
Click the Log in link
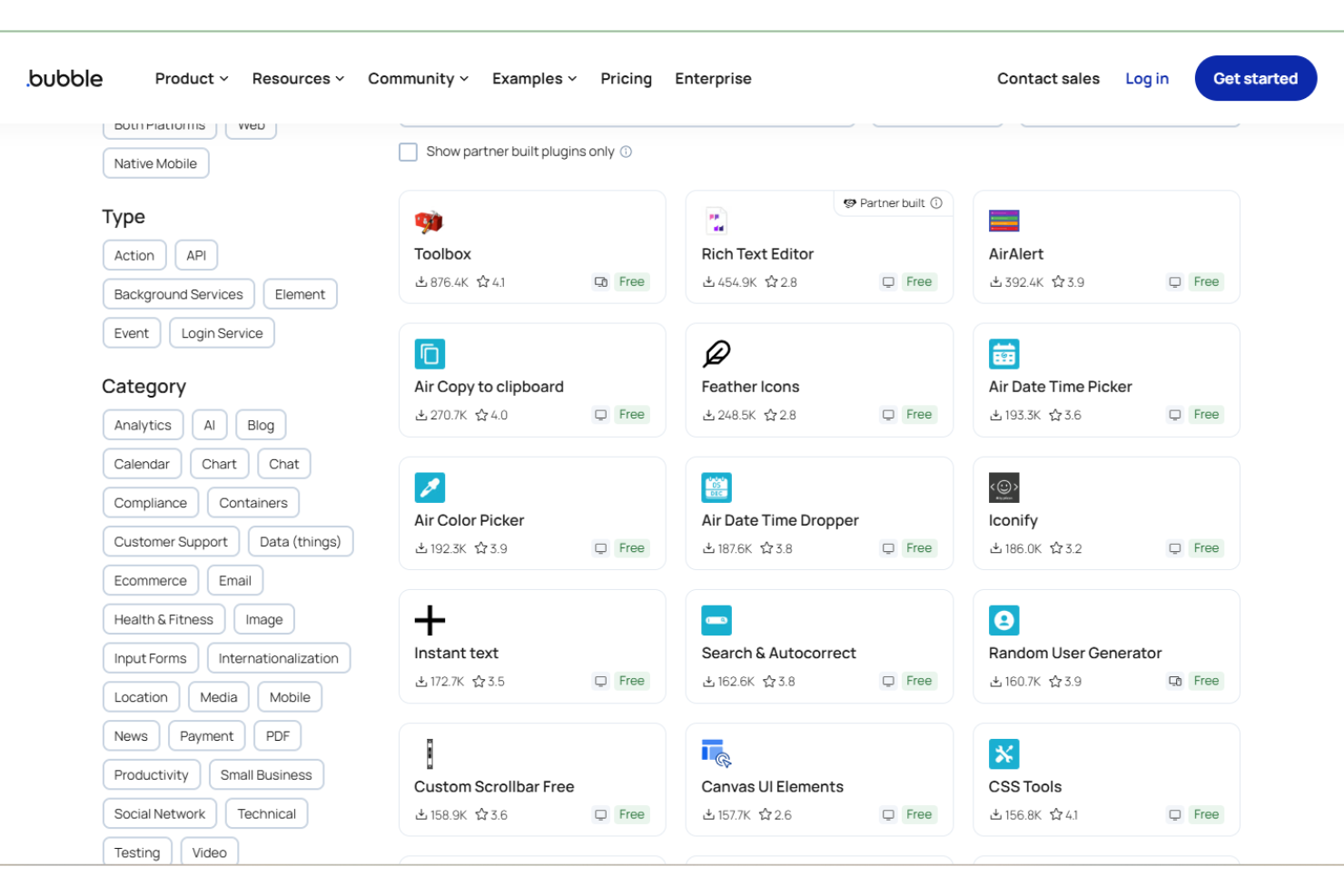[x=1147, y=79]
